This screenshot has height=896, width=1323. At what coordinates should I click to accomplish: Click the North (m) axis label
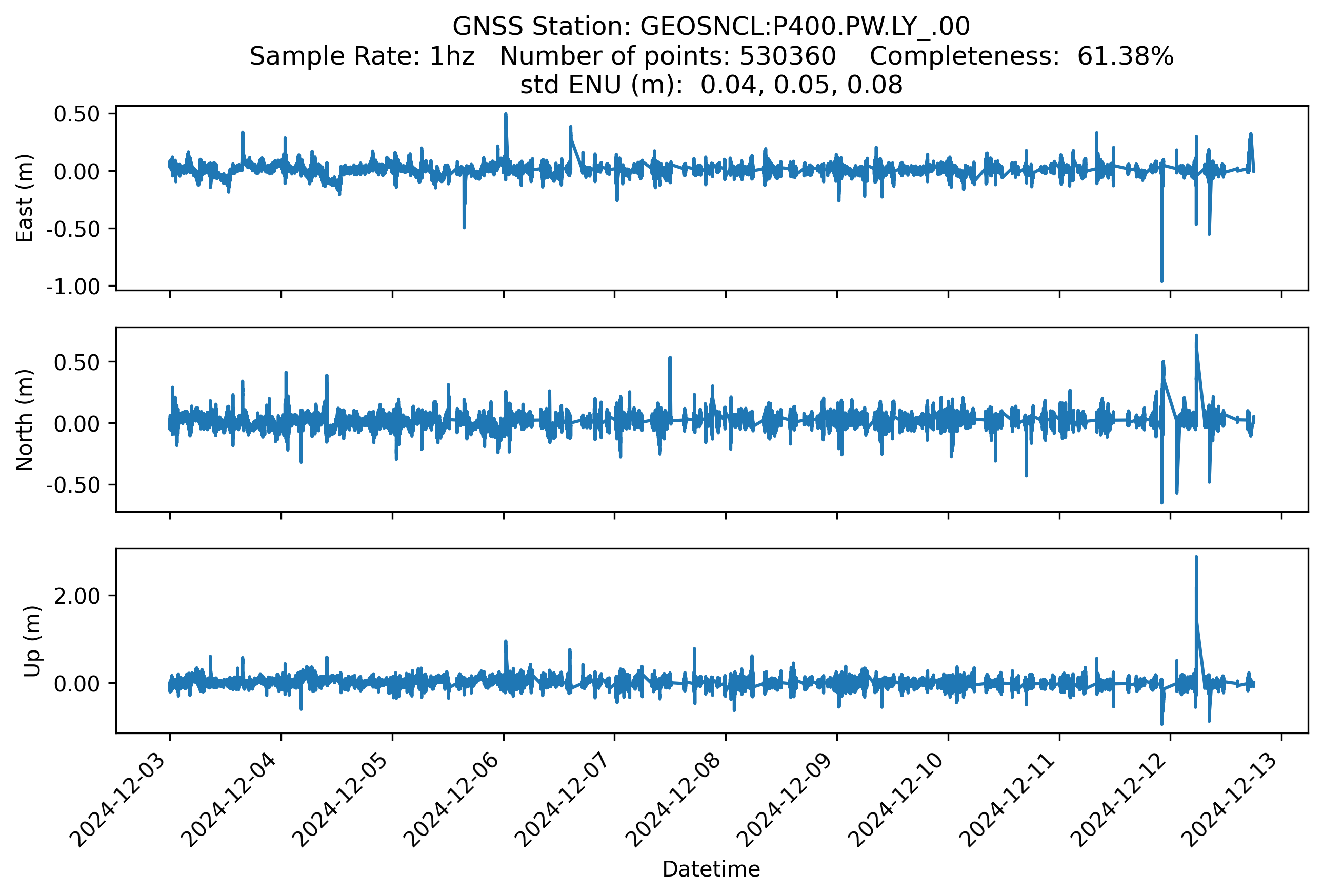[25, 420]
